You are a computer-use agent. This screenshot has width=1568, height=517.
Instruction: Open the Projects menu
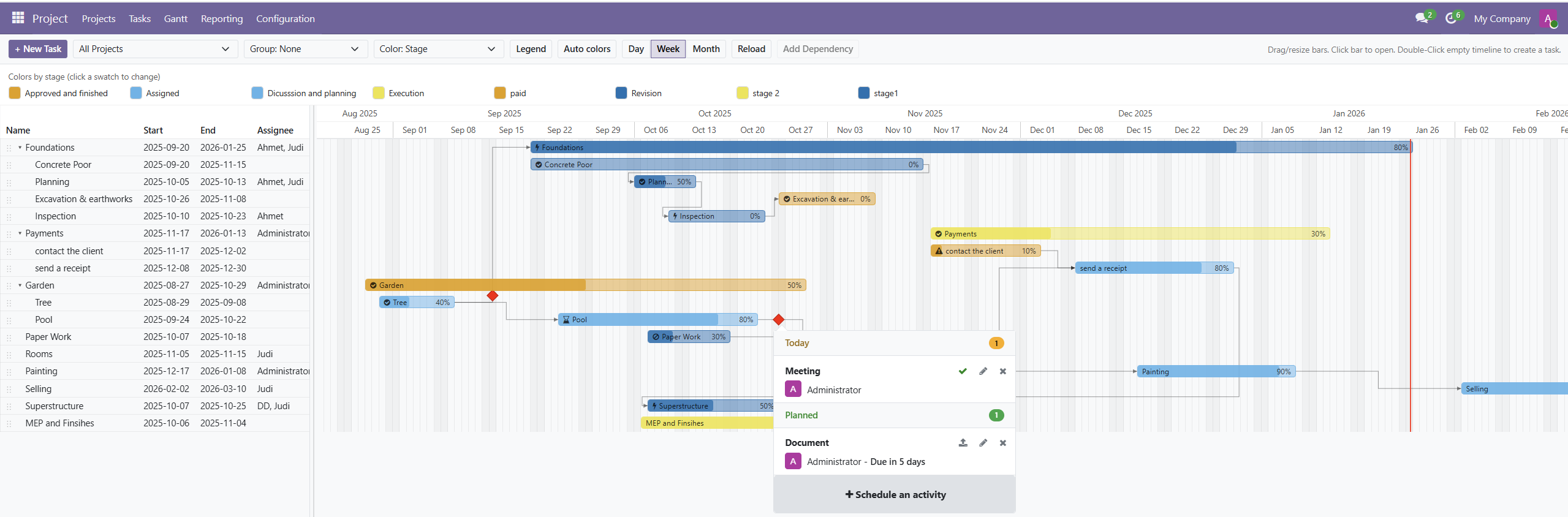tap(99, 19)
